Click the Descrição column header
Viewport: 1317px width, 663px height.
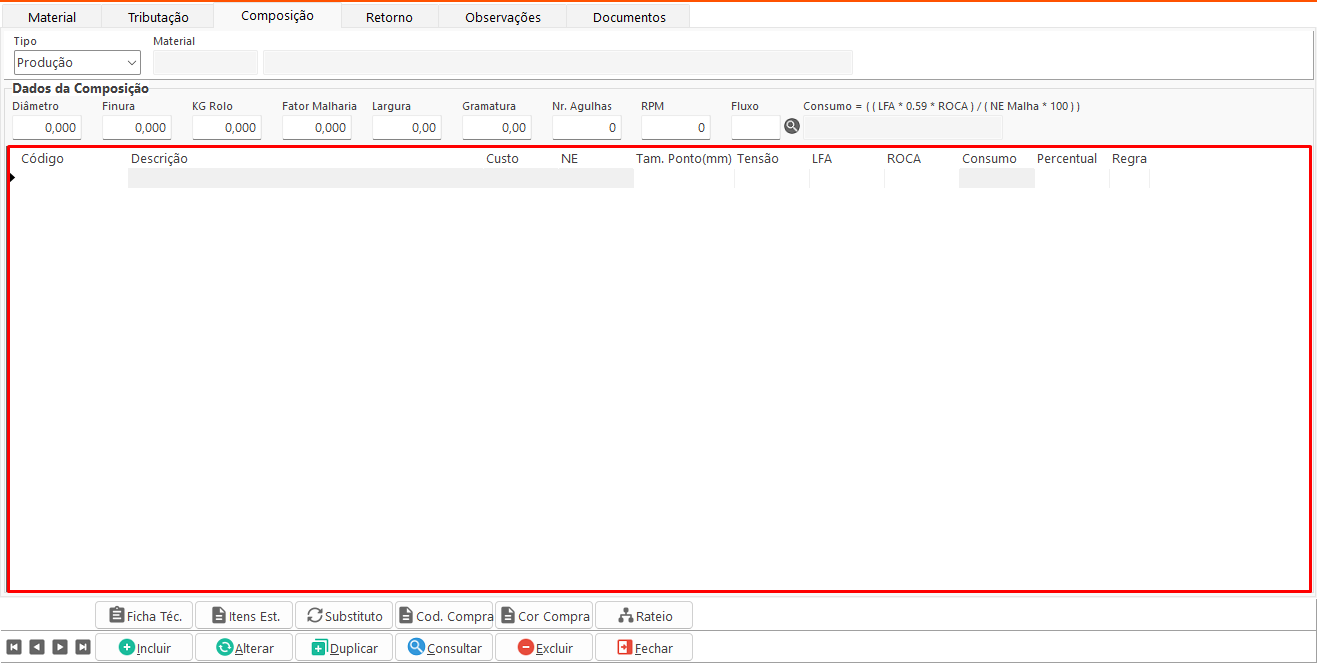(159, 159)
